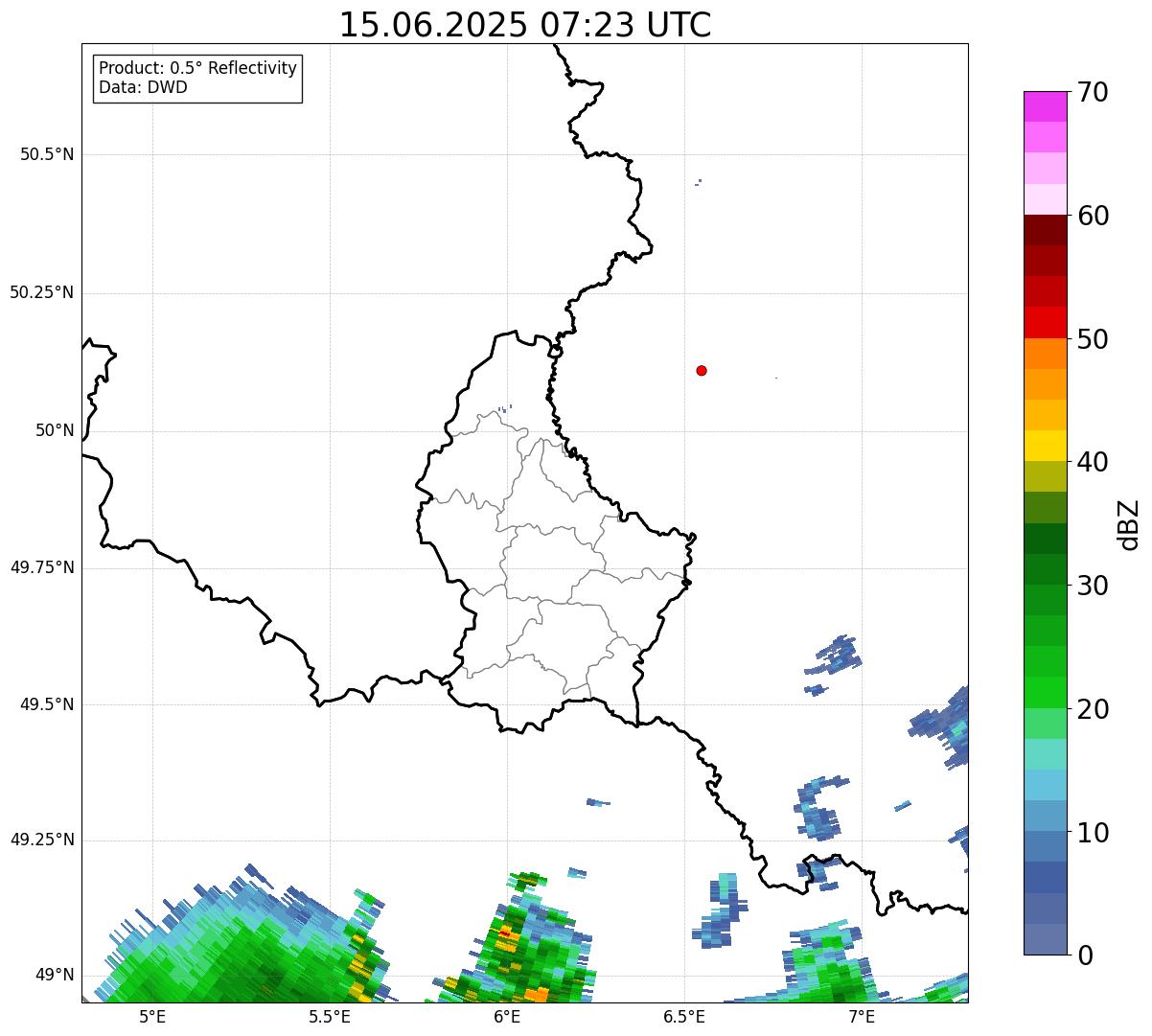Screen dimensions: 1152x1036
Task: Click the 49°N latitude label
Action: click(x=55, y=976)
